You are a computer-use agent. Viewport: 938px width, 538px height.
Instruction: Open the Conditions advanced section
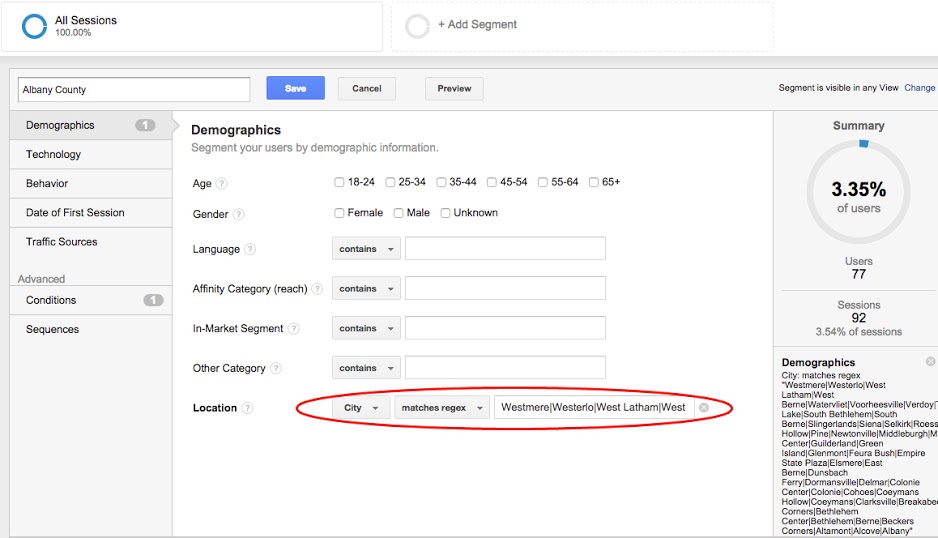(x=51, y=300)
